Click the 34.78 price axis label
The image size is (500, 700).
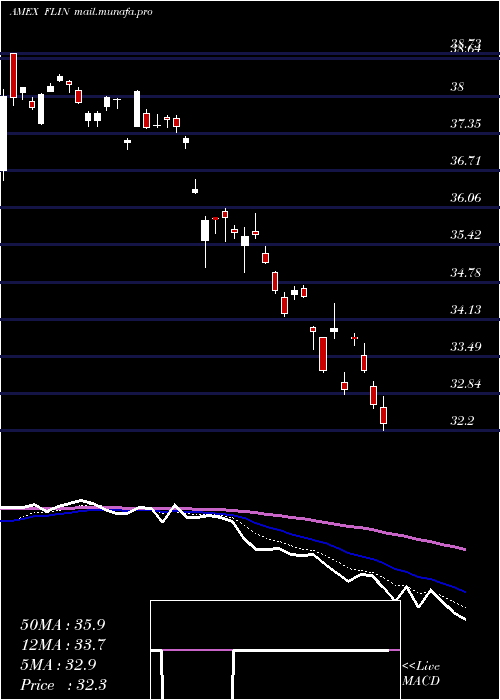coord(466,272)
